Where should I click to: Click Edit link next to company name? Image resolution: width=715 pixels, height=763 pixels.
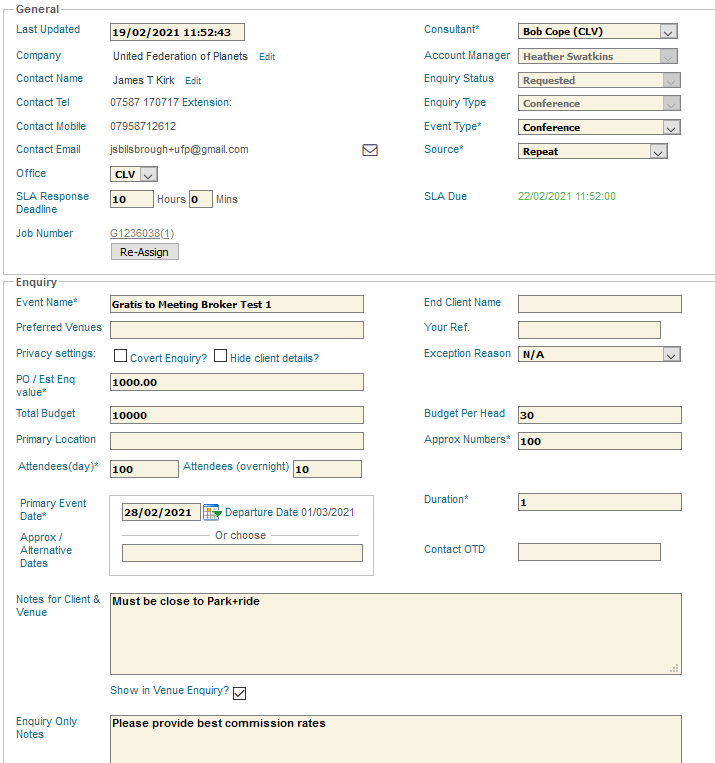pos(267,57)
